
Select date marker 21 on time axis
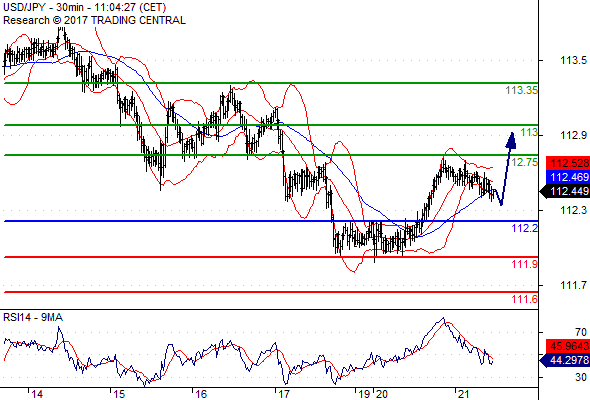[463, 394]
